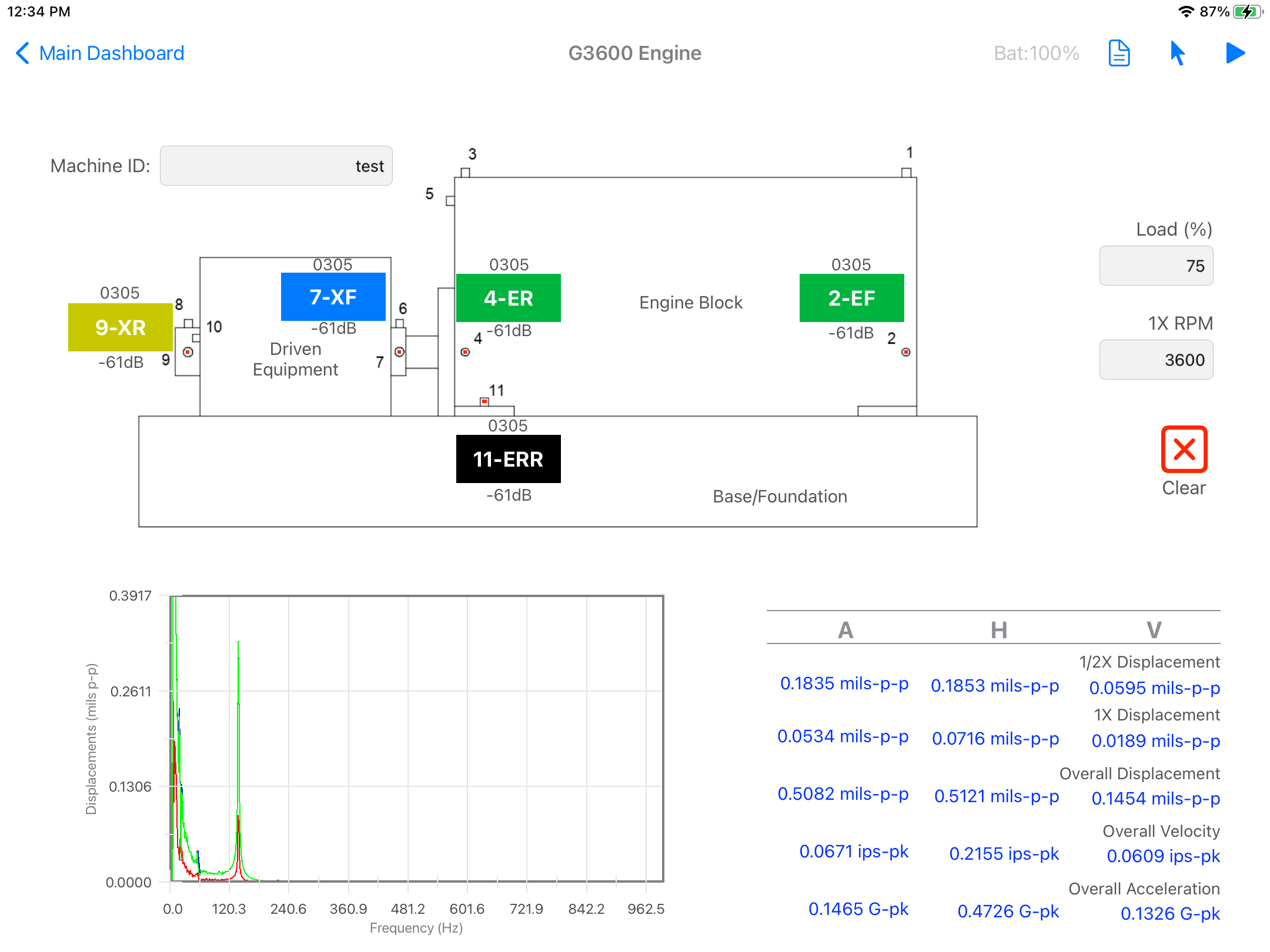
Task: Tap sensor point 7 on driven equipment
Action: pyautogui.click(x=399, y=352)
